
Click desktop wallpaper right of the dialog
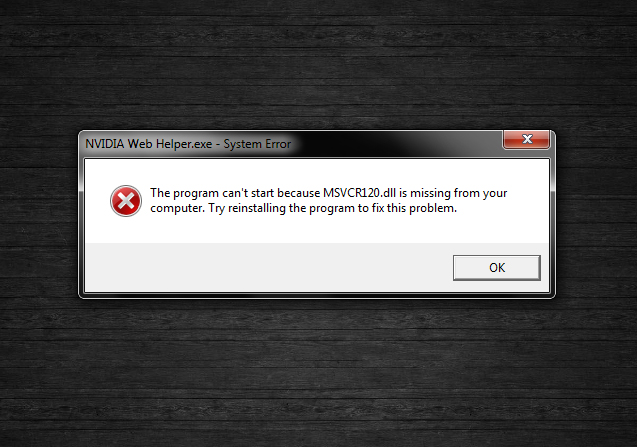coord(596,215)
